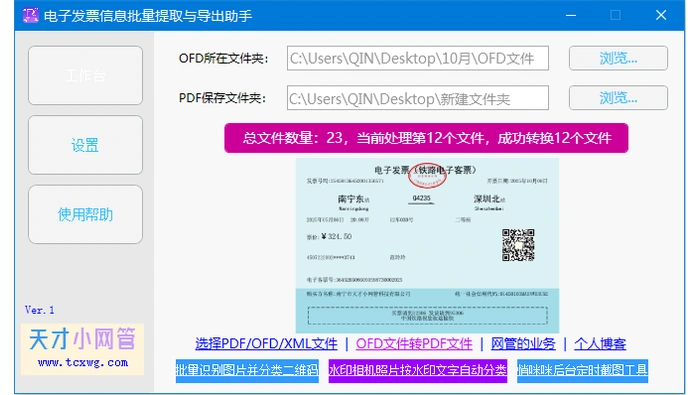Click the OFD所在文件夹 label

(223, 58)
